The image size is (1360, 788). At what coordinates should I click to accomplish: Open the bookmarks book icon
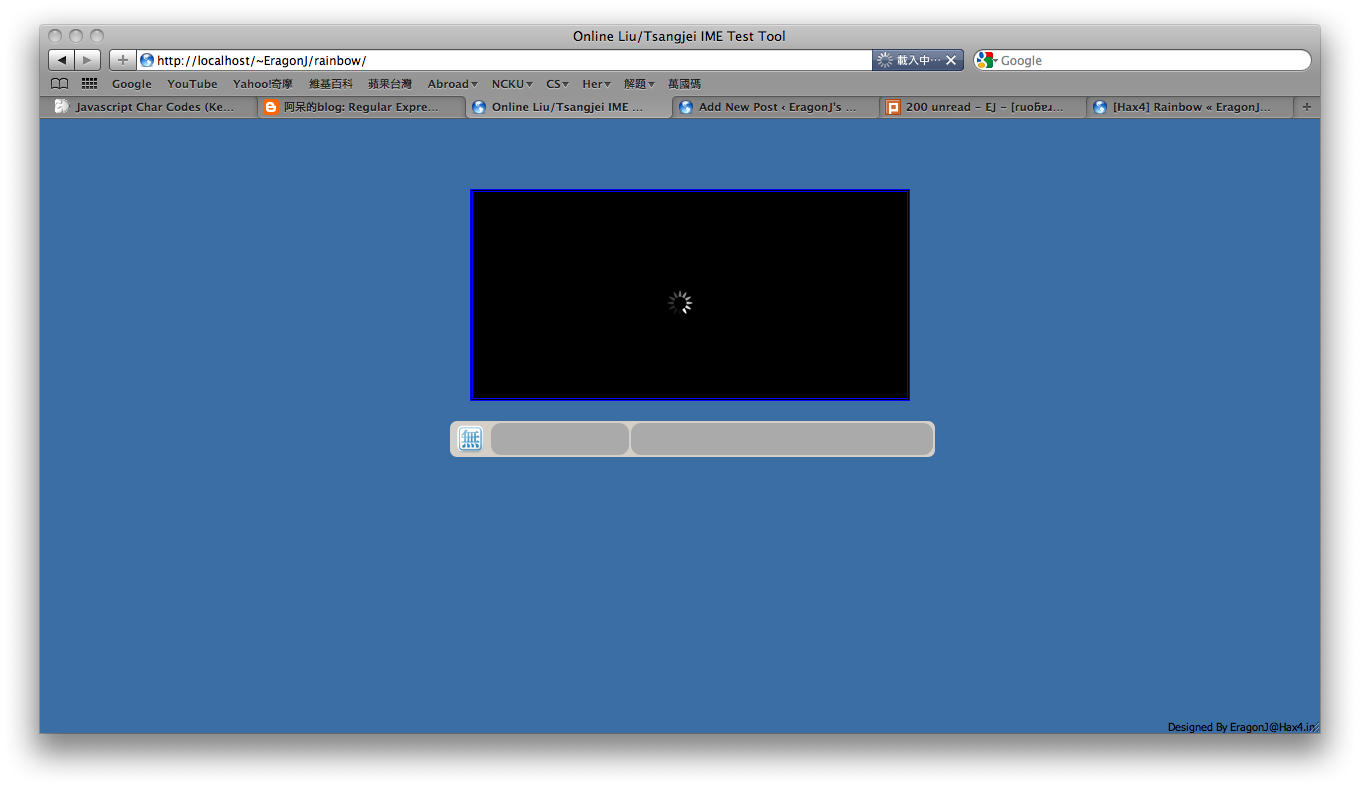click(60, 84)
